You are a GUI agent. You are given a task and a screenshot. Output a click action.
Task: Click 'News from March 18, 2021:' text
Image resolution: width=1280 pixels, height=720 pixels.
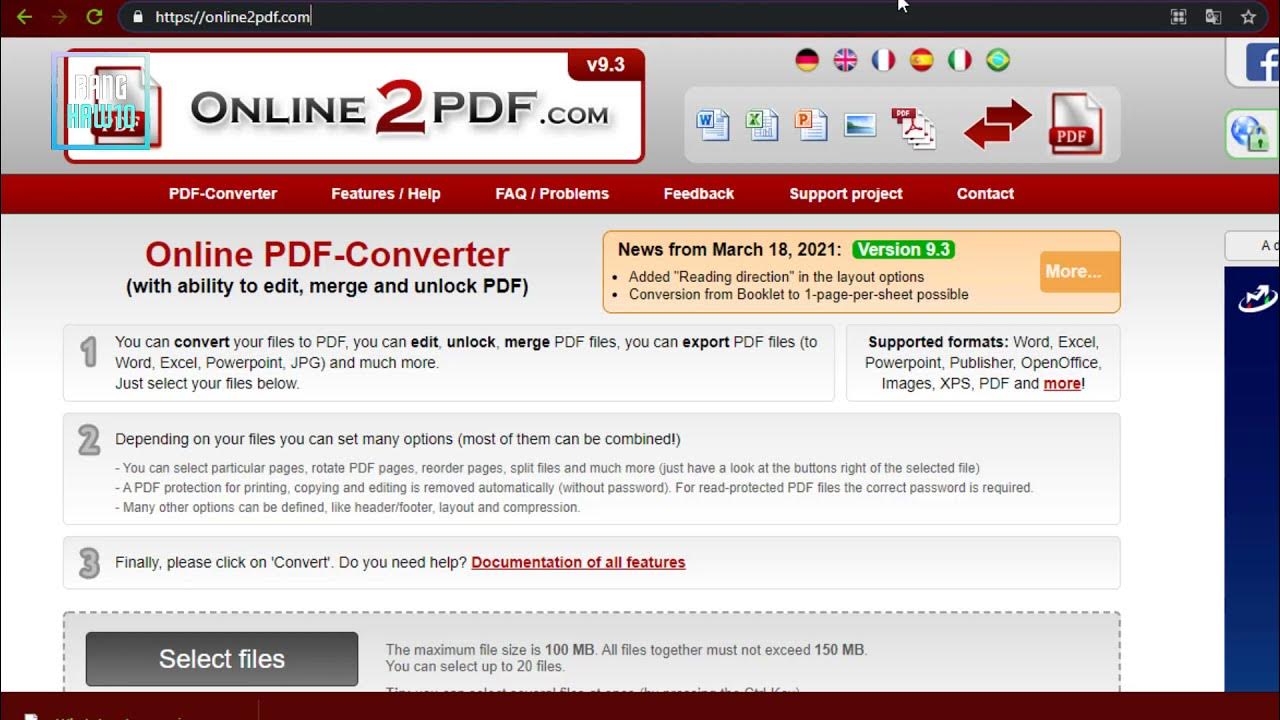click(730, 250)
